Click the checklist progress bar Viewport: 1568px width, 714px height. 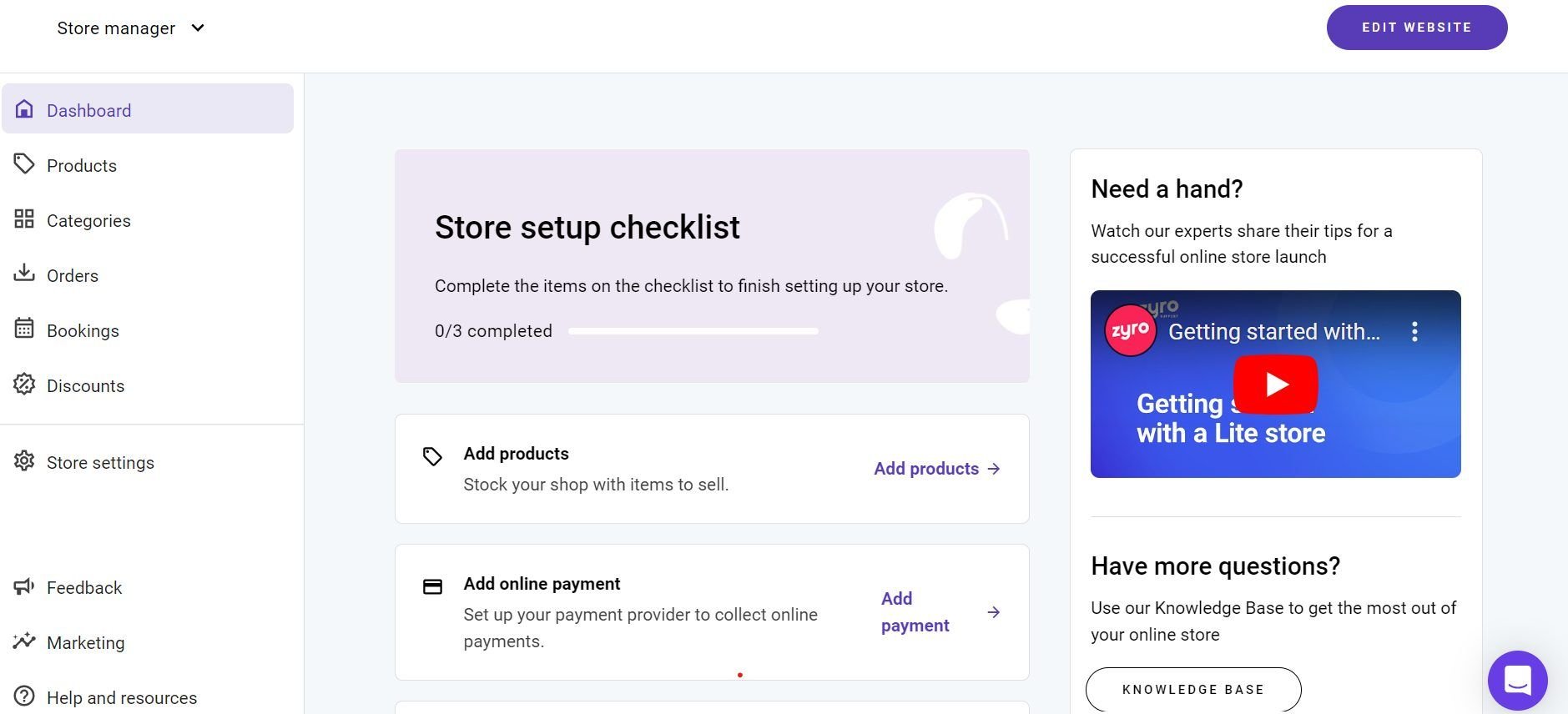pyautogui.click(x=693, y=331)
